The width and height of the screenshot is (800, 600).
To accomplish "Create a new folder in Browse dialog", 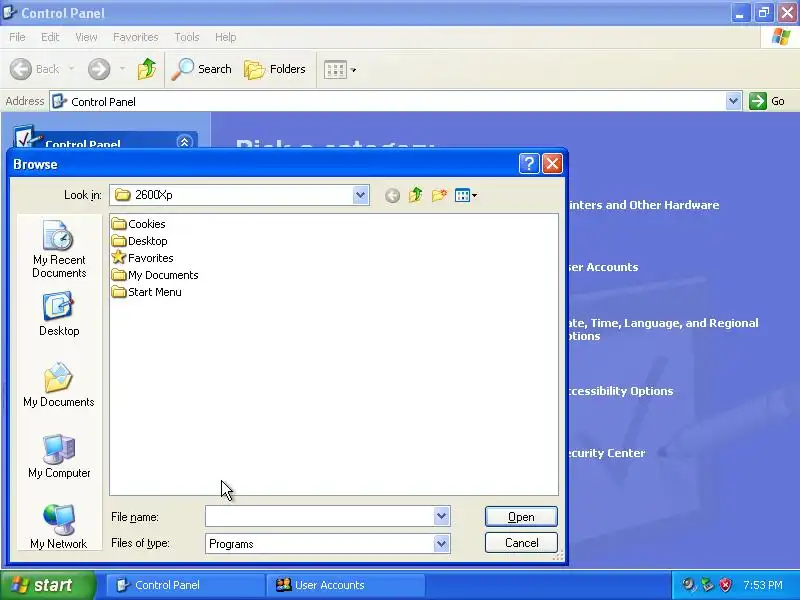I will (439, 195).
